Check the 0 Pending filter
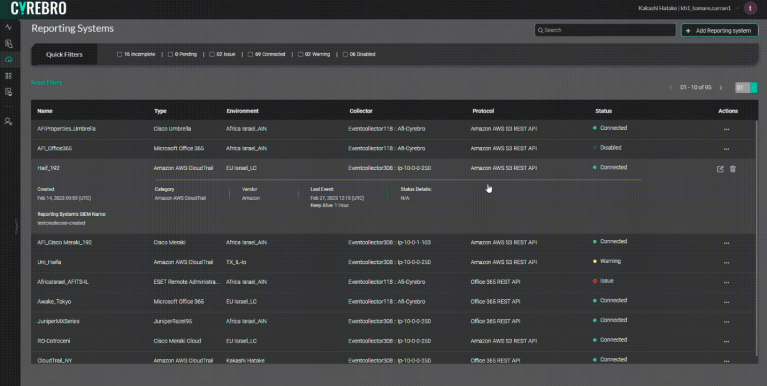This screenshot has height=386, width=767. 170,54
